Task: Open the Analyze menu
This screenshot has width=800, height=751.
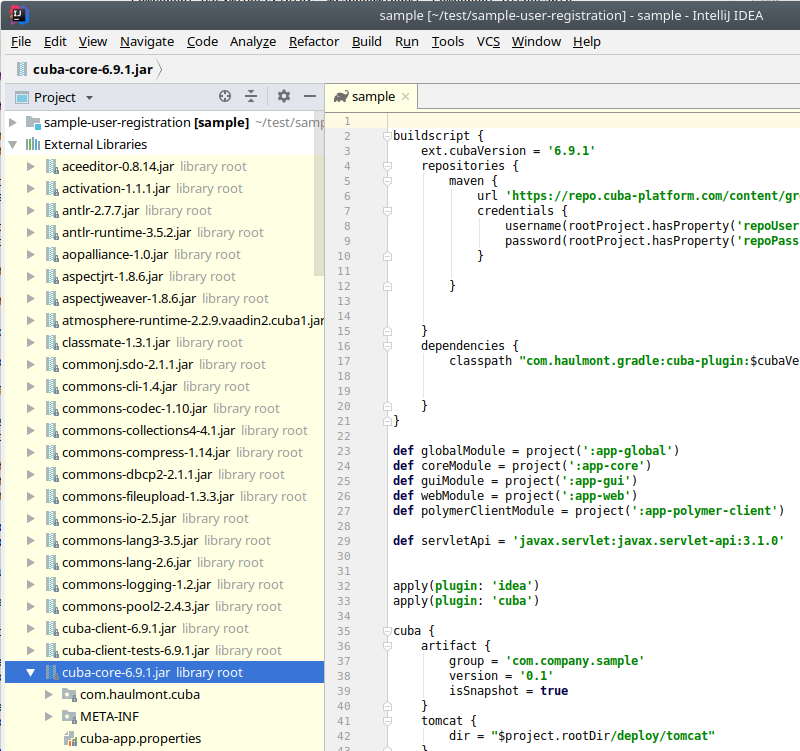Action: coord(253,41)
